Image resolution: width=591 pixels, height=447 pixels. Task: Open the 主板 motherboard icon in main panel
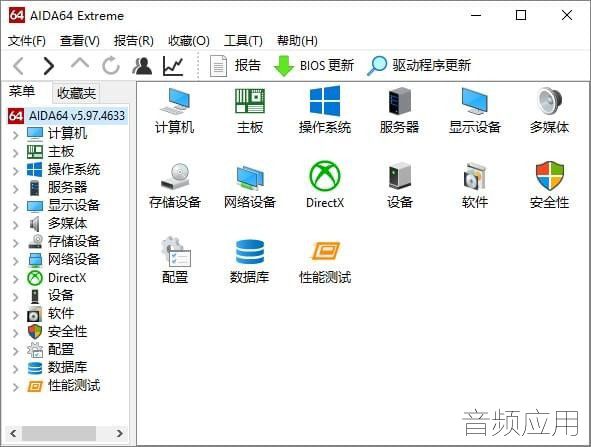tap(250, 101)
